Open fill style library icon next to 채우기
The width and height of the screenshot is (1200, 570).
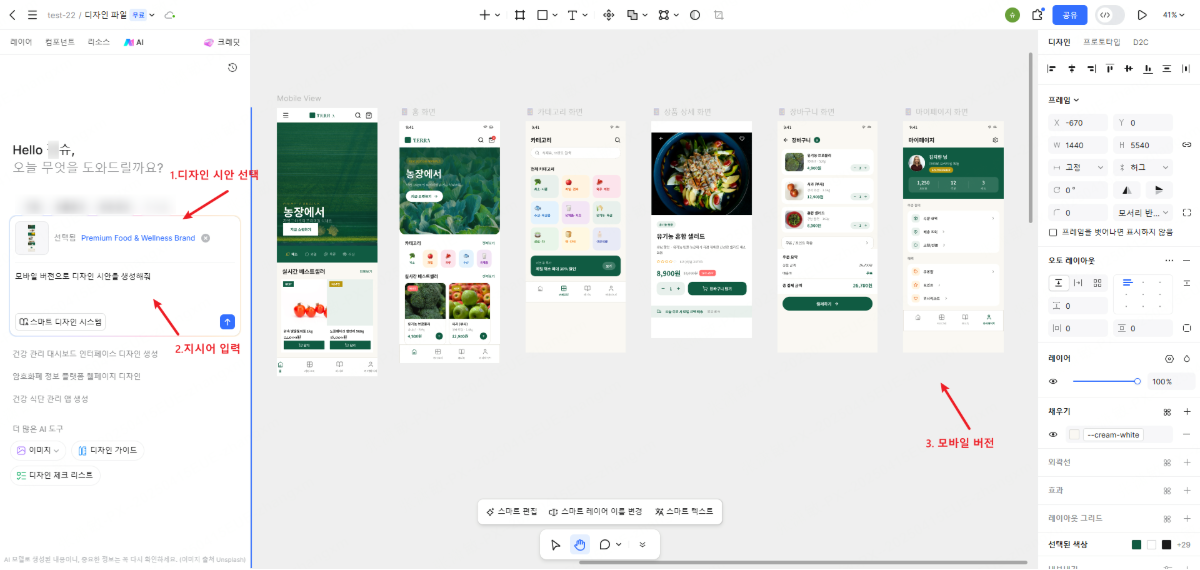coord(1167,411)
